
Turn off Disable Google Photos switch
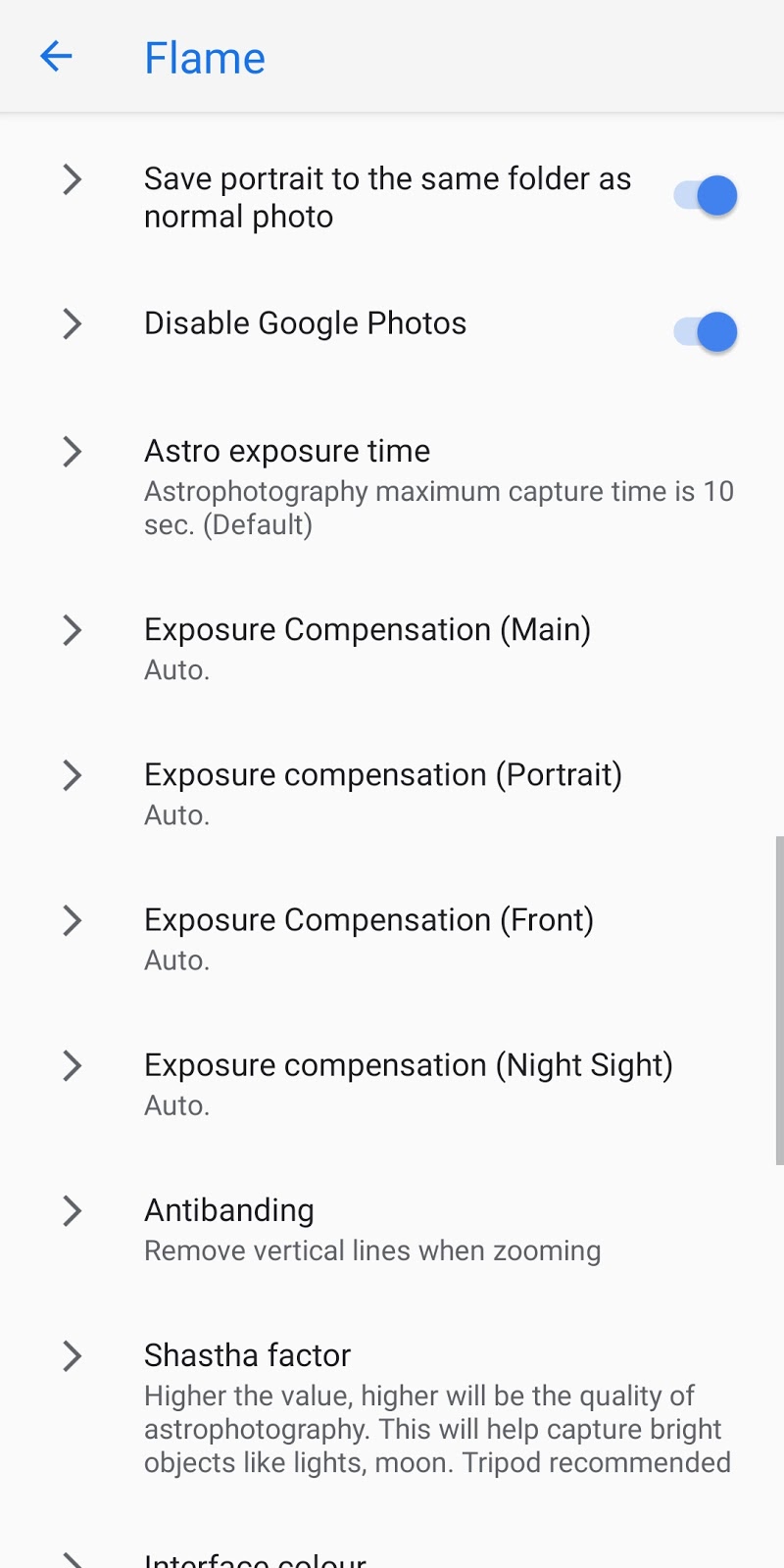tap(707, 332)
